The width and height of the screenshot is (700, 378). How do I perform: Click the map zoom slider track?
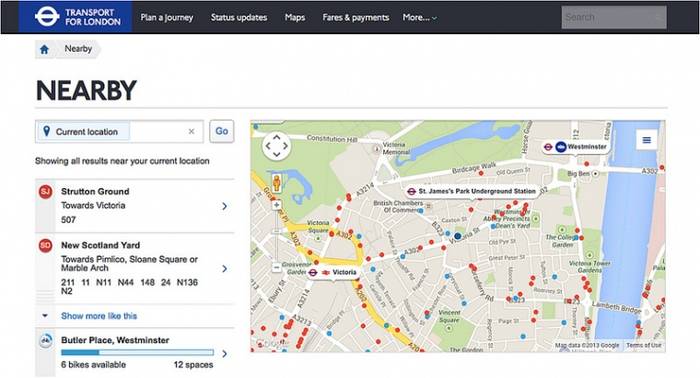click(x=276, y=236)
